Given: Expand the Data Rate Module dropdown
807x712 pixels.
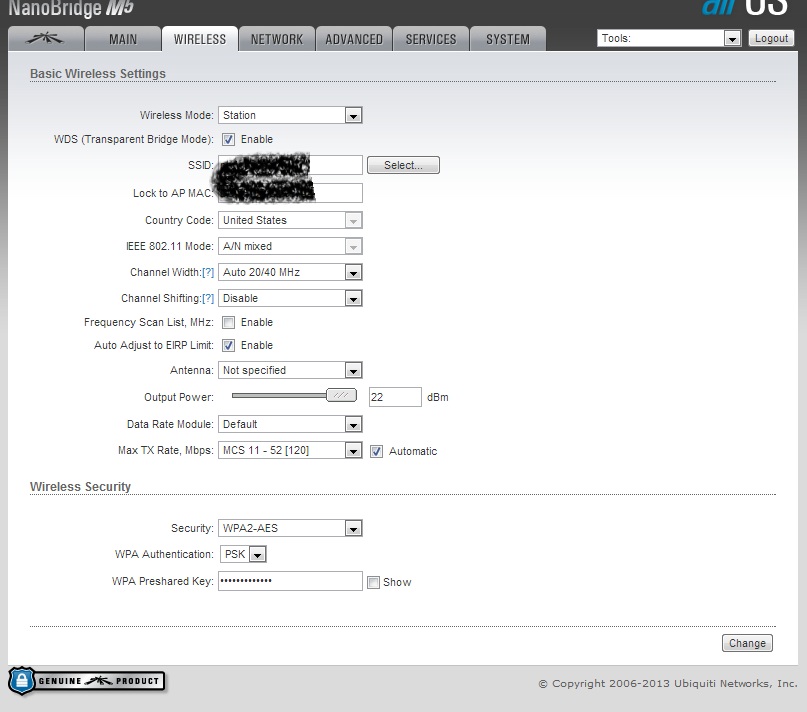Looking at the screenshot, I should click(x=290, y=424).
